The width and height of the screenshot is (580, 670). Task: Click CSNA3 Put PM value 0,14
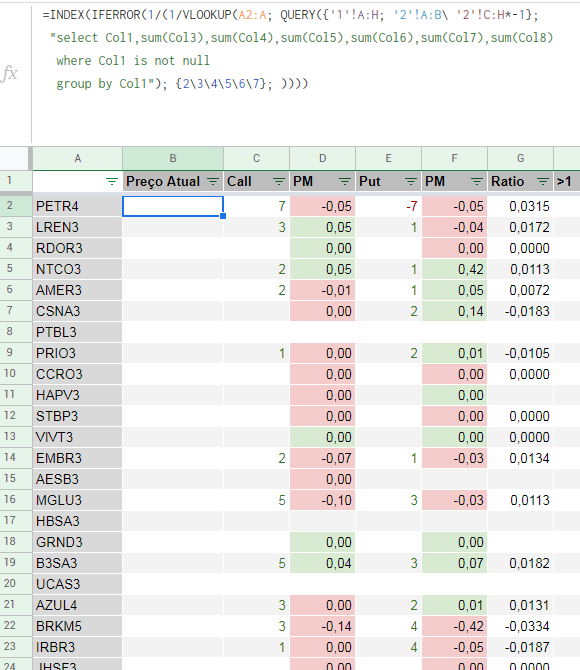point(454,311)
